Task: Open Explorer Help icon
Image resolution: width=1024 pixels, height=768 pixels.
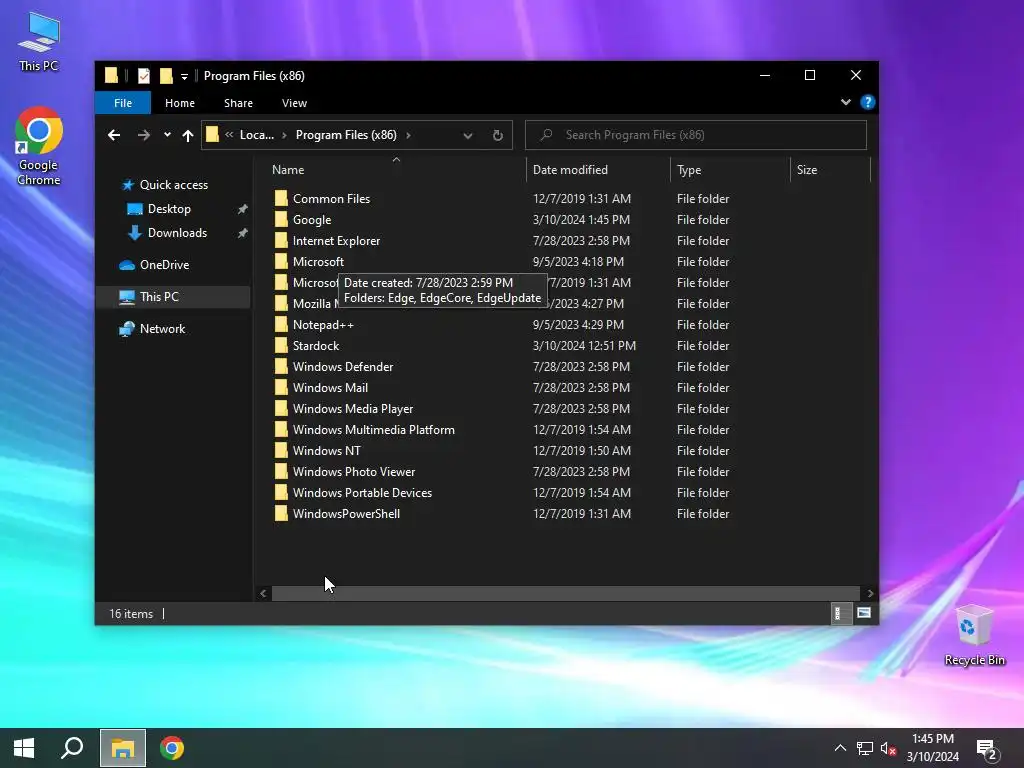Action: [x=867, y=103]
